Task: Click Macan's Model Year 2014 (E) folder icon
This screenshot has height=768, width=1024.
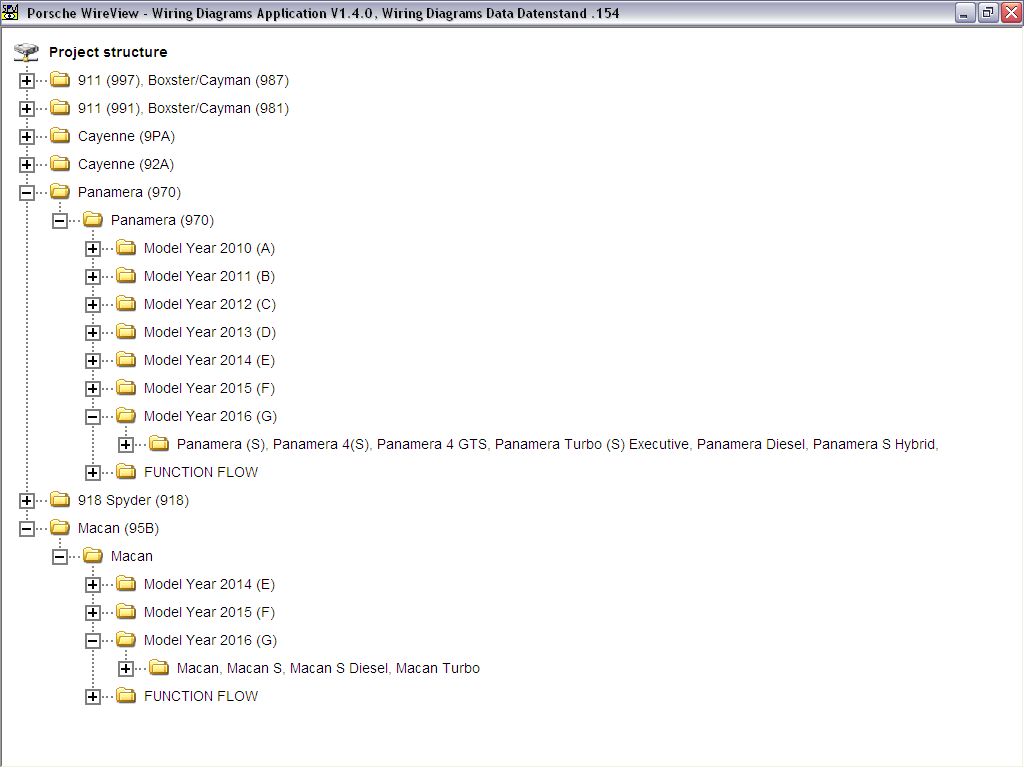Action: tap(126, 584)
